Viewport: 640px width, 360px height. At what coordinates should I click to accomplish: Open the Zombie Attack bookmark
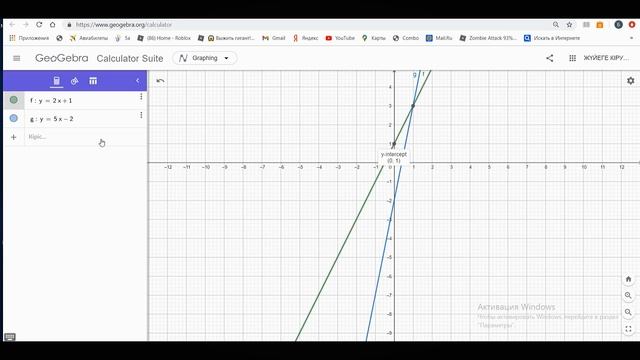click(488, 38)
